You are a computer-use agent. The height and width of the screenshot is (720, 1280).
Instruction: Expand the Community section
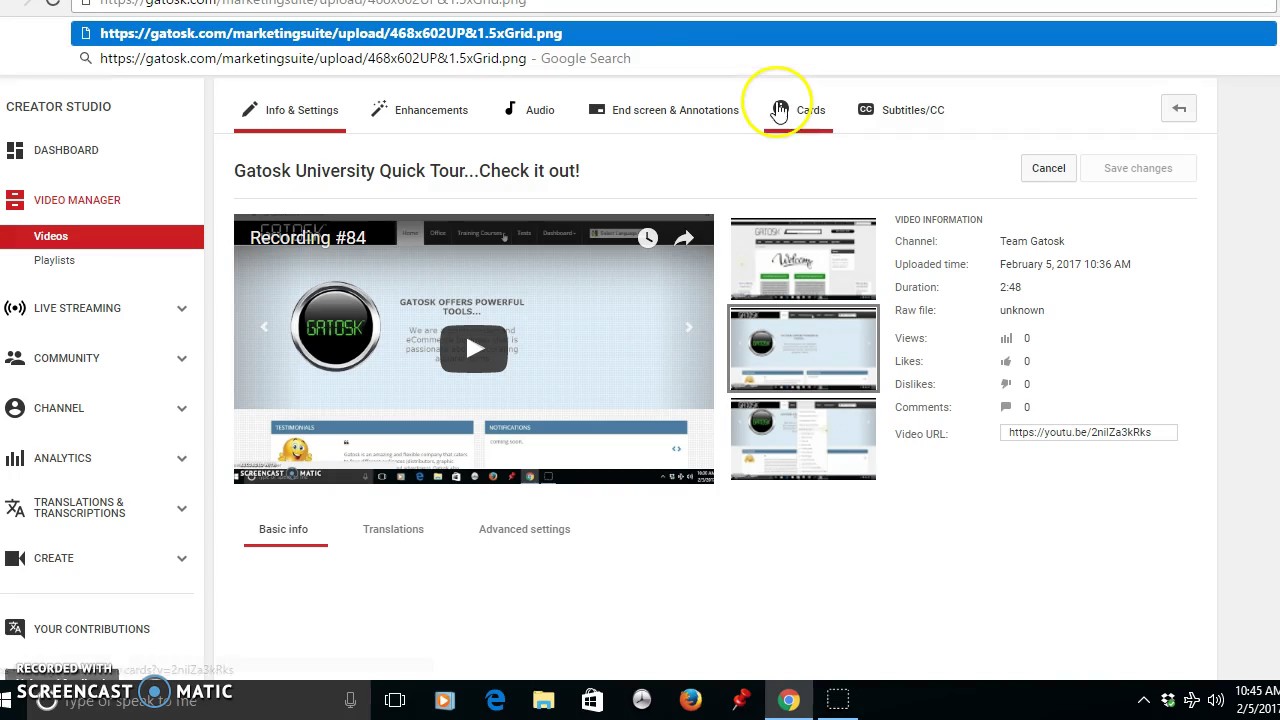point(182,358)
